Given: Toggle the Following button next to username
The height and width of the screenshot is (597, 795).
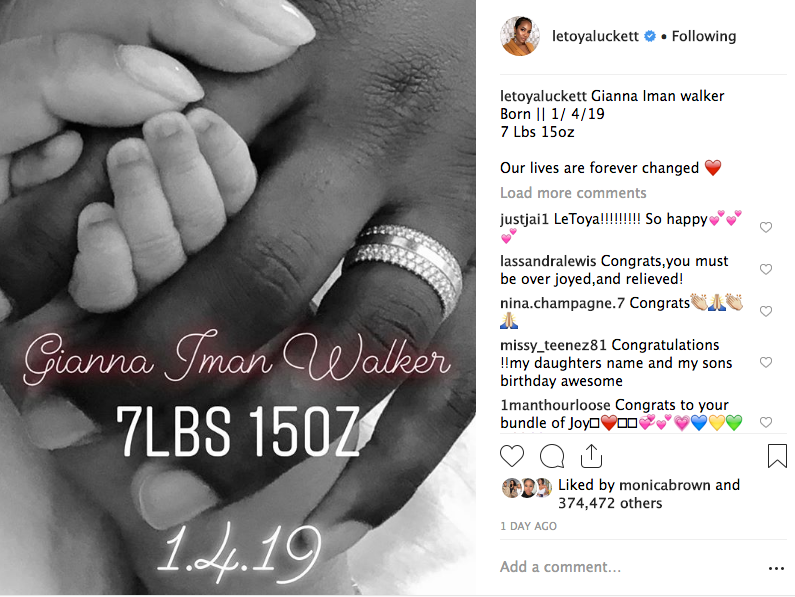Looking at the screenshot, I should 704,37.
